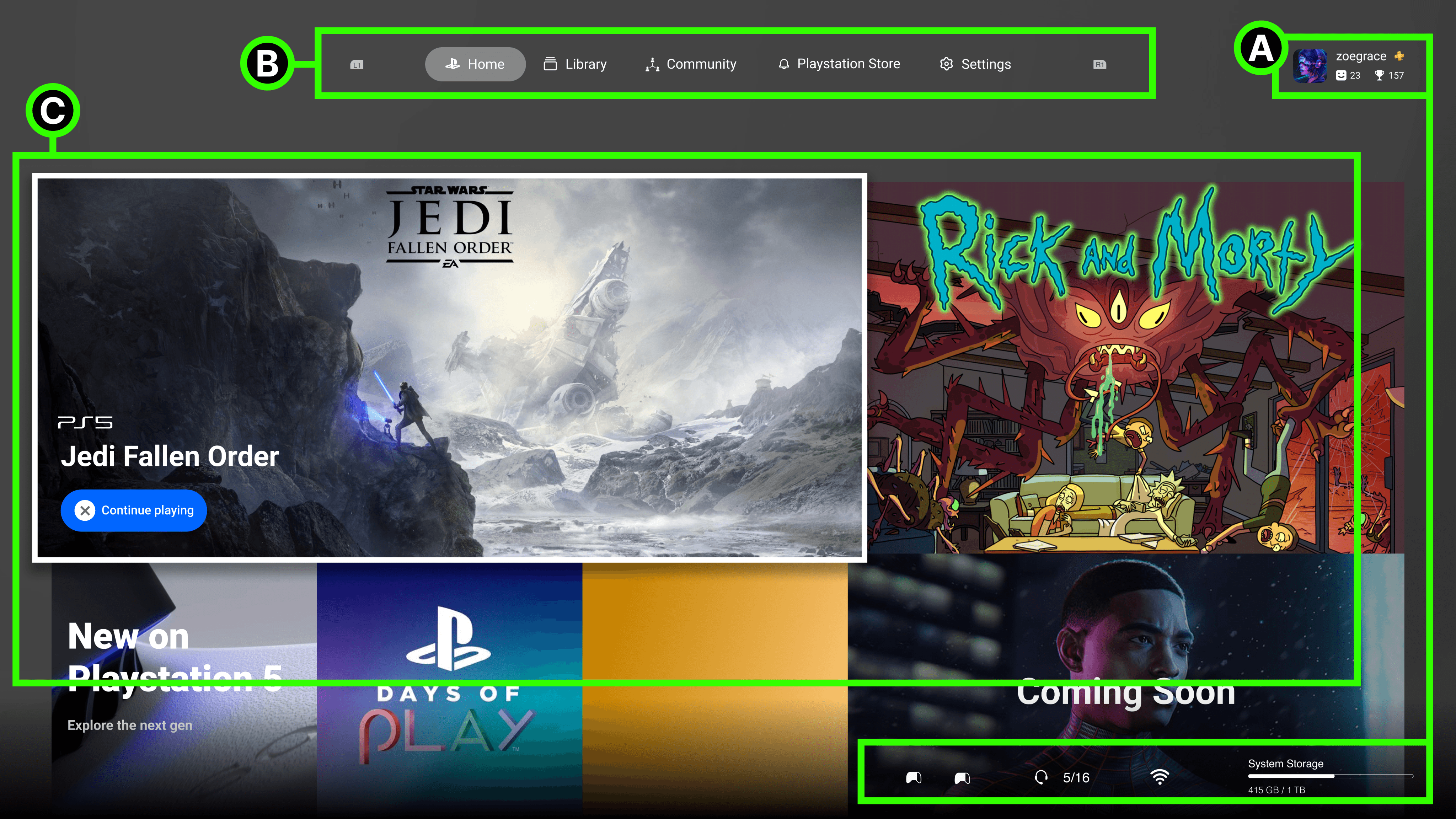Click the trophy icon showing 157
1456x819 pixels.
(x=1379, y=75)
